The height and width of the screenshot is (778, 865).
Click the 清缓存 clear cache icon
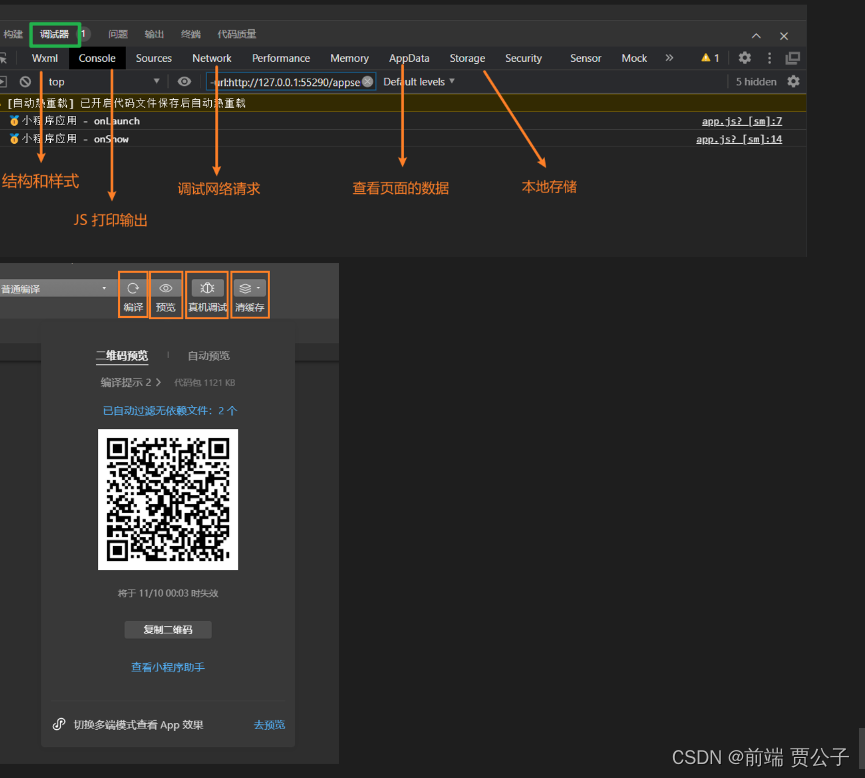coord(250,288)
